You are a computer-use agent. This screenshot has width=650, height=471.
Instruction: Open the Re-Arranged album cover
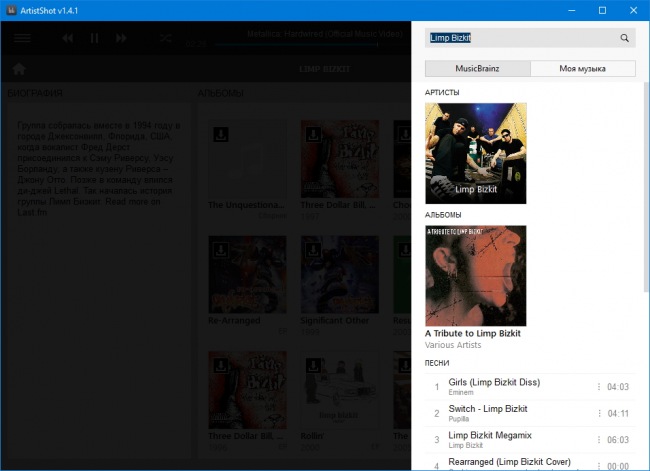247,274
